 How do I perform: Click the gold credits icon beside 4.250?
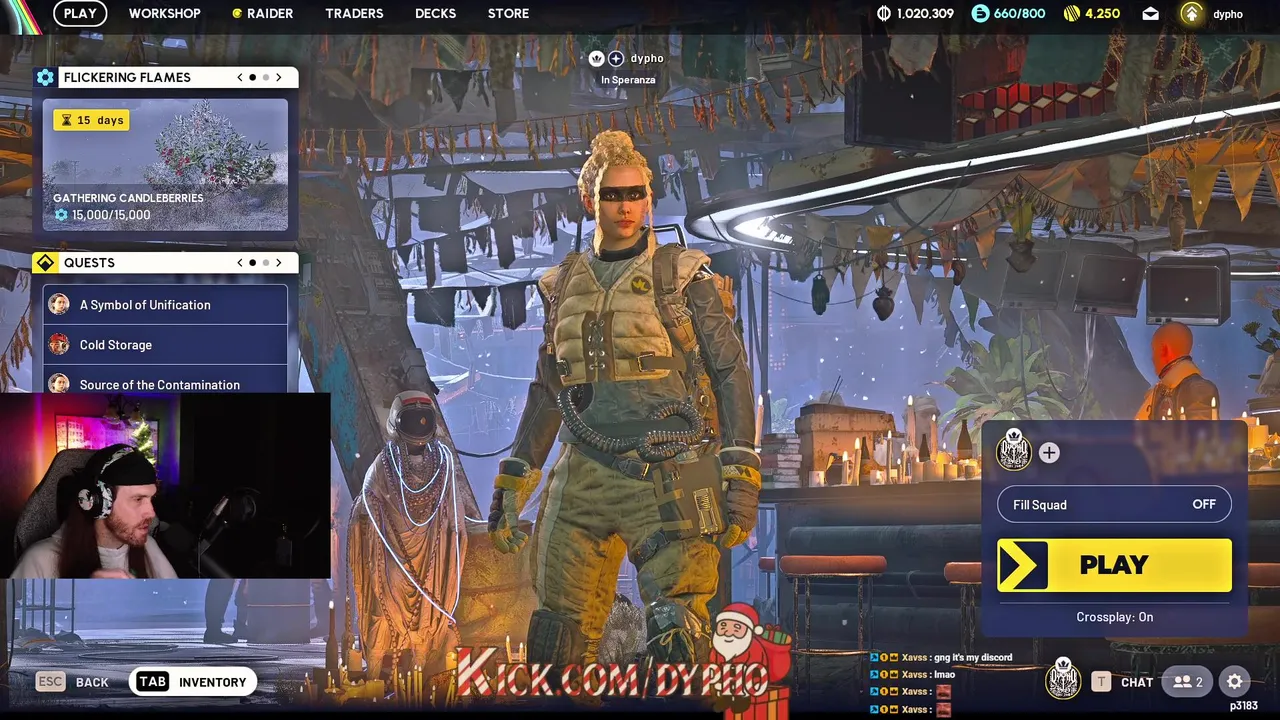pyautogui.click(x=1072, y=13)
